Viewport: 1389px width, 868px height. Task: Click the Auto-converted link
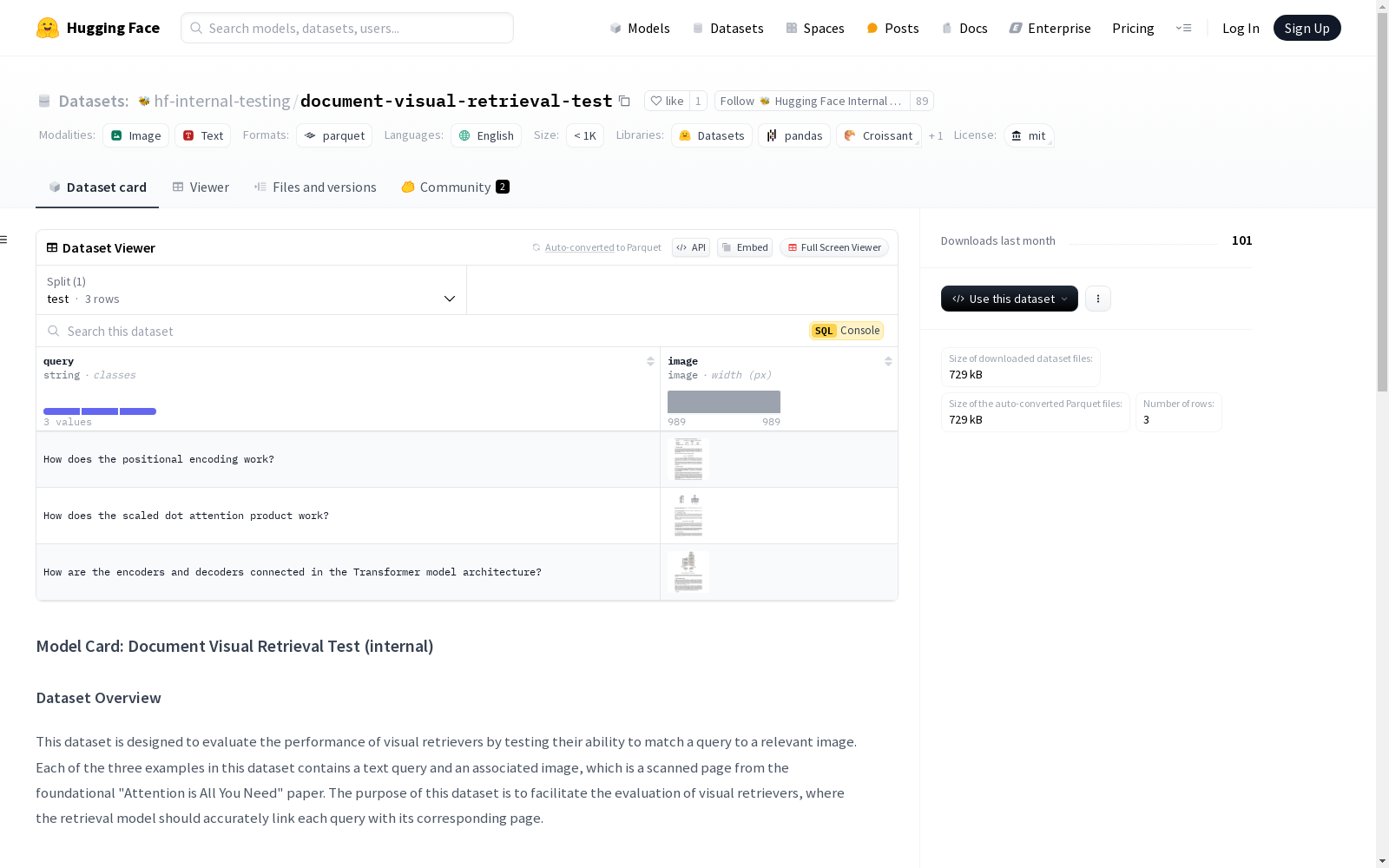pos(579,247)
